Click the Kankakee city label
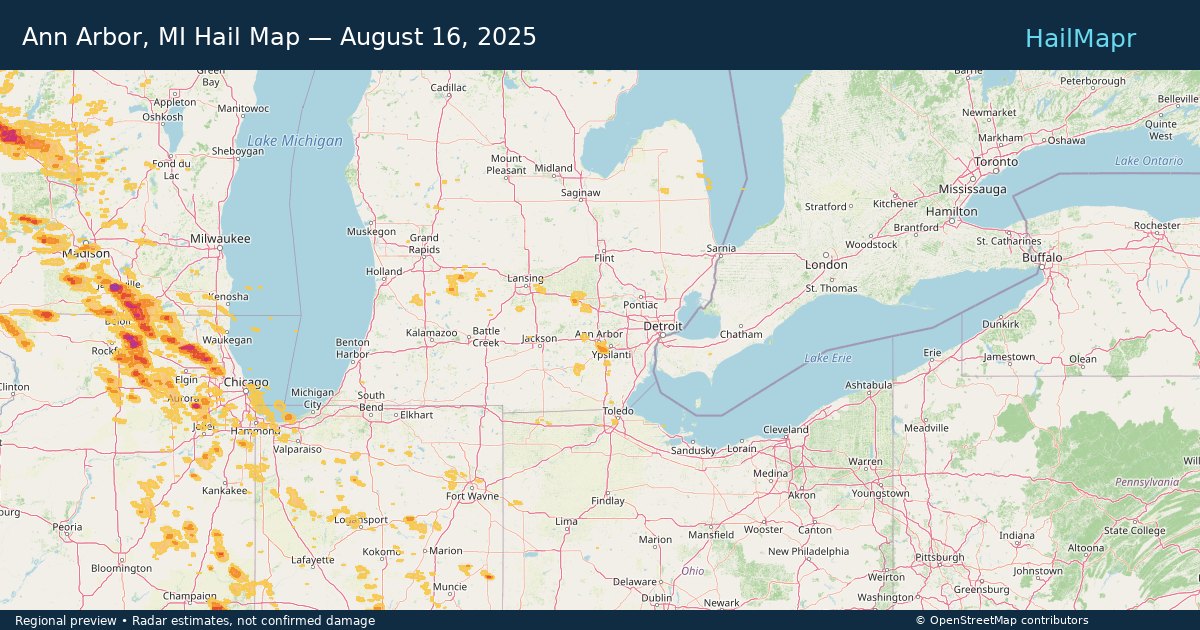 point(225,491)
